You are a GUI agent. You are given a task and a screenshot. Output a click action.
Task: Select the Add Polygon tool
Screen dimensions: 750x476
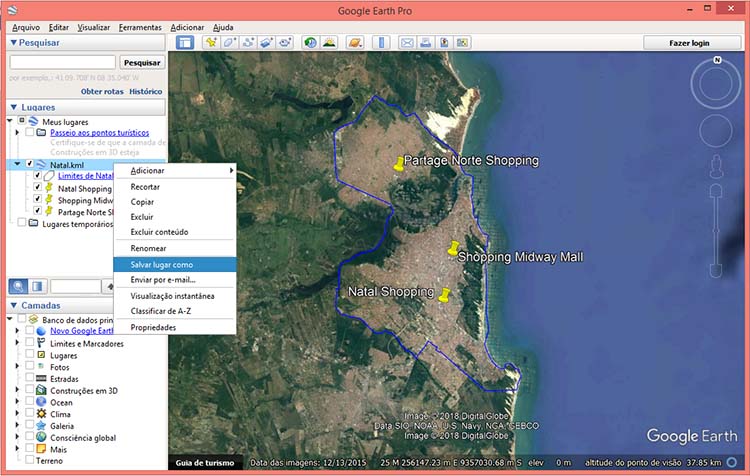[229, 43]
